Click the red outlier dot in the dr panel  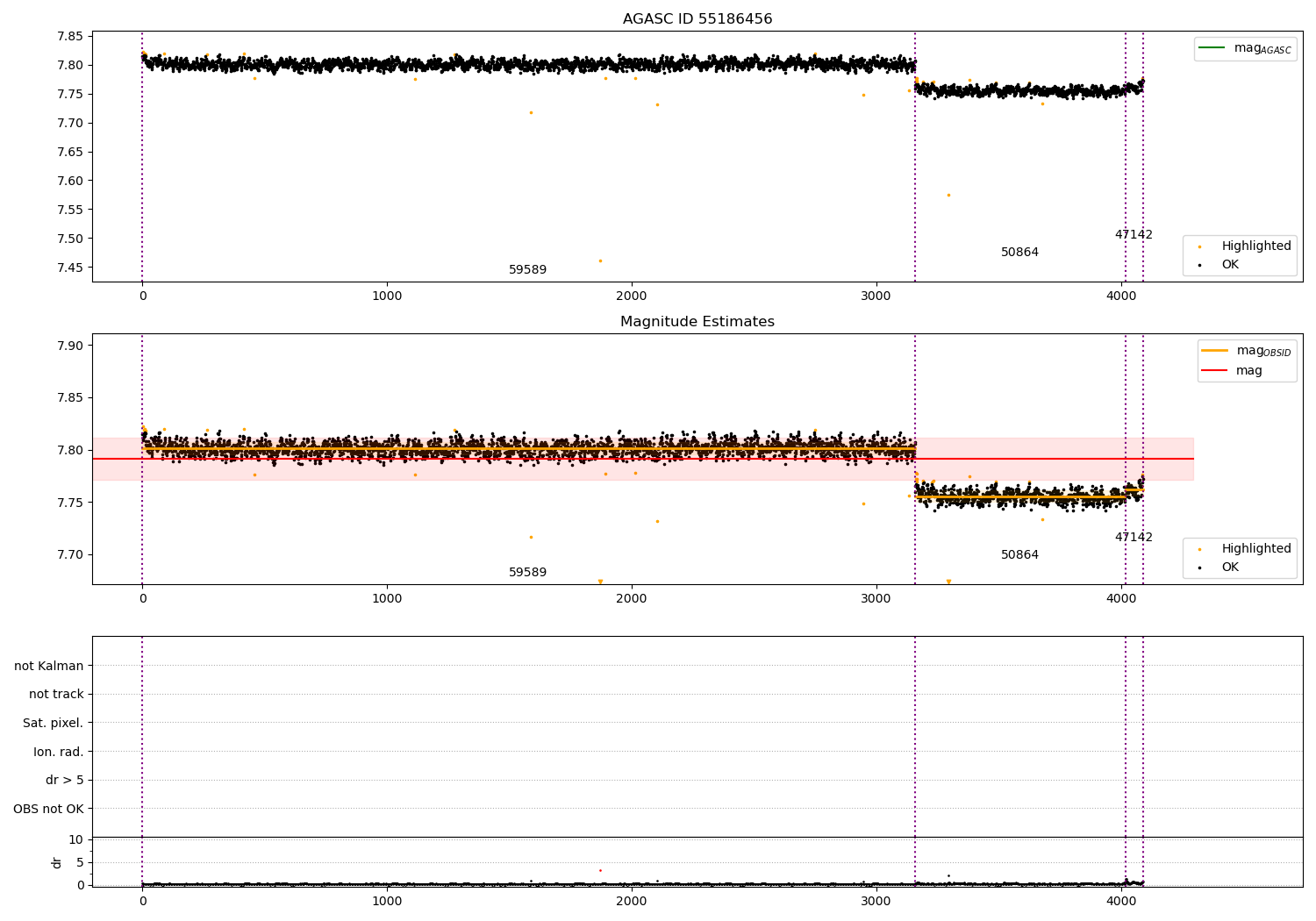[x=600, y=870]
